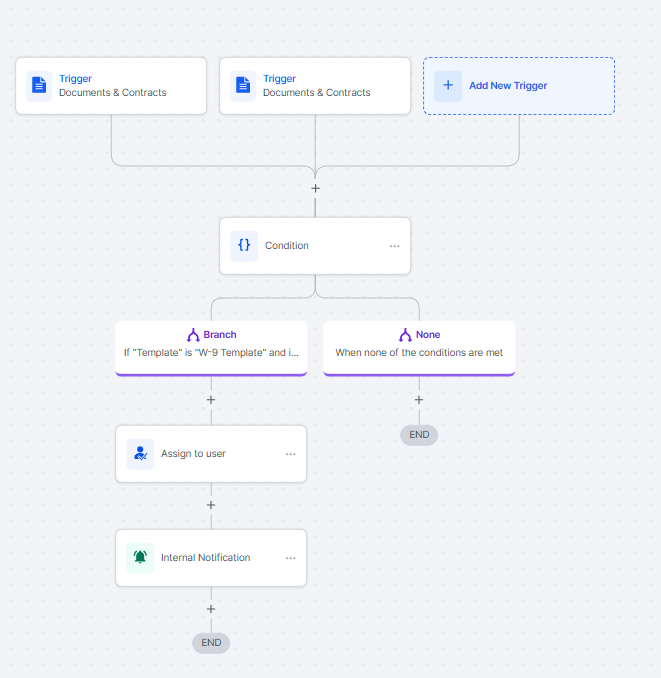Open the Internal Notification three-dot menu

coord(291,558)
